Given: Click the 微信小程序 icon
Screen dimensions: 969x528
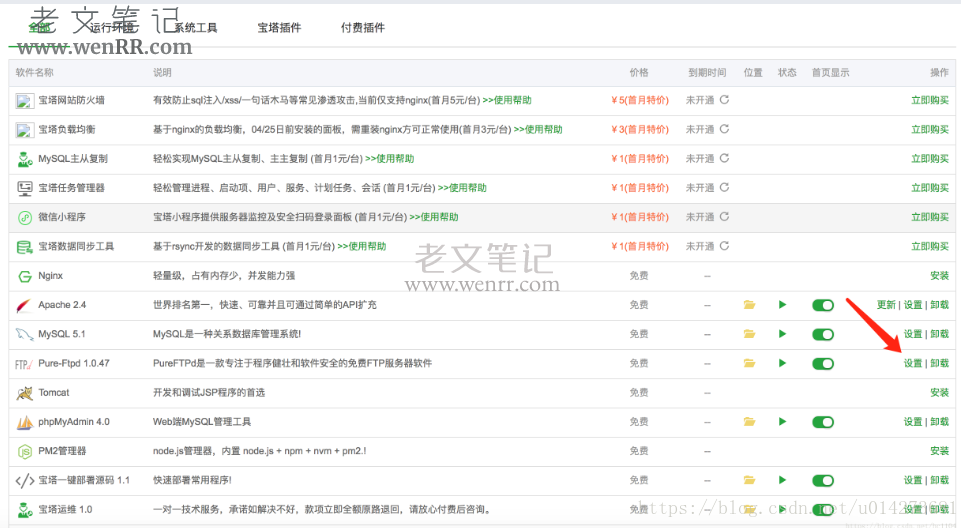Looking at the screenshot, I should coord(25,218).
